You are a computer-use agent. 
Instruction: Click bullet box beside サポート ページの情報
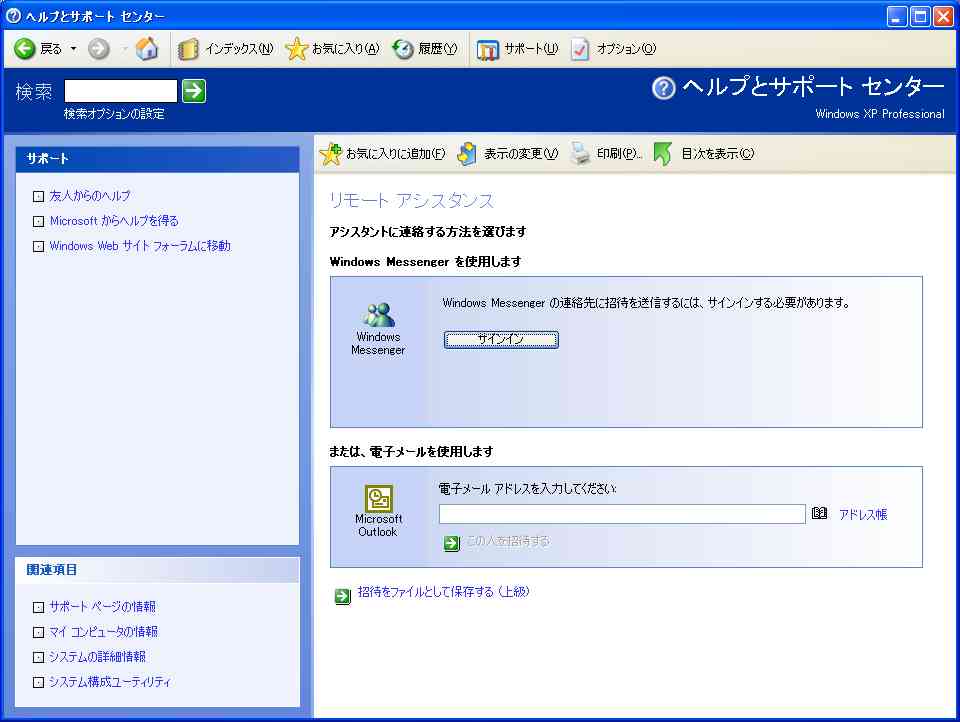coord(39,607)
